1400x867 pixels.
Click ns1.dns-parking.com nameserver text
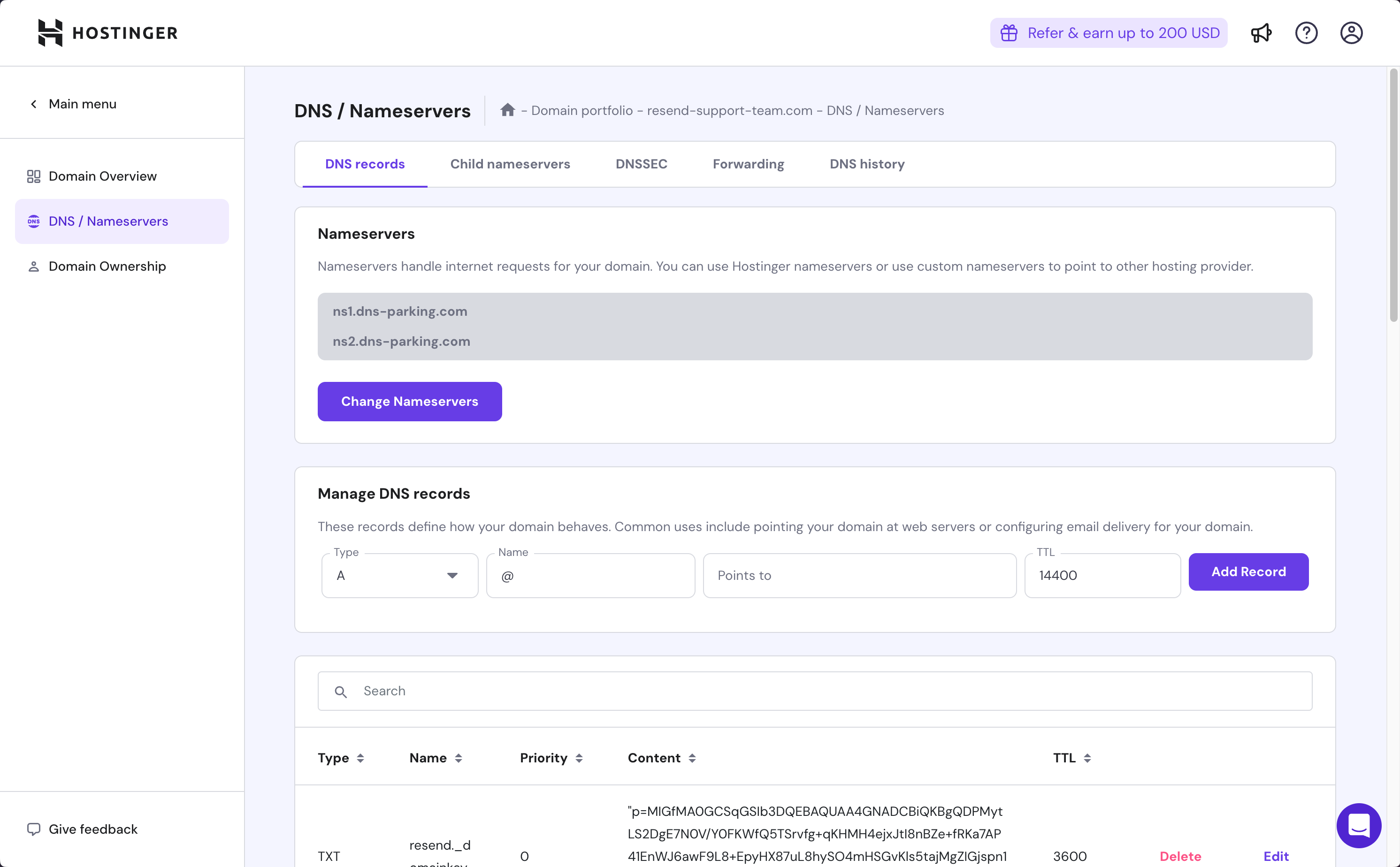tap(400, 312)
